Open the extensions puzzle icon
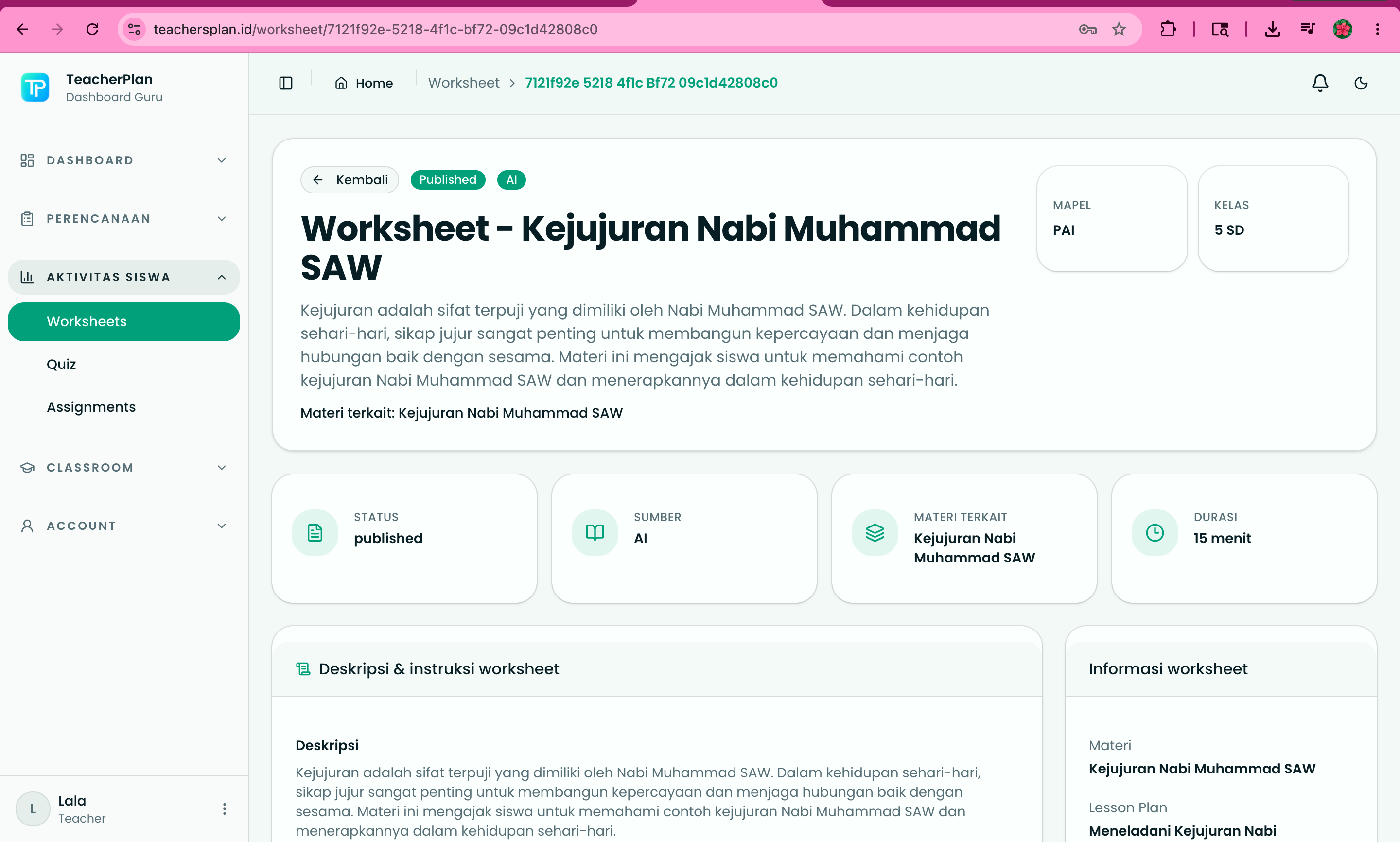Screen dimensions: 1400x842 point(1168,29)
